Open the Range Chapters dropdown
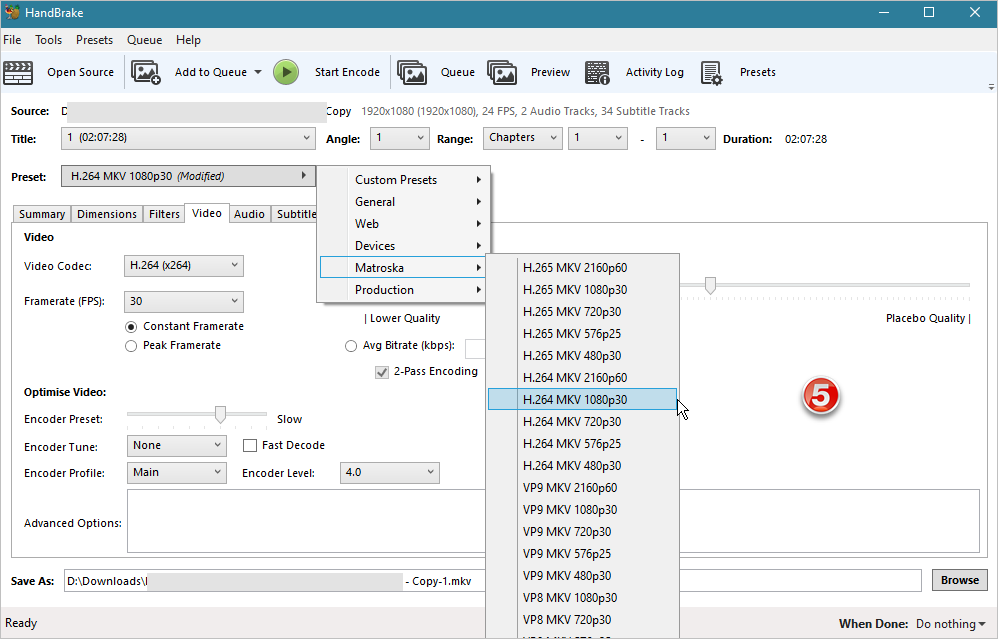 coord(523,139)
